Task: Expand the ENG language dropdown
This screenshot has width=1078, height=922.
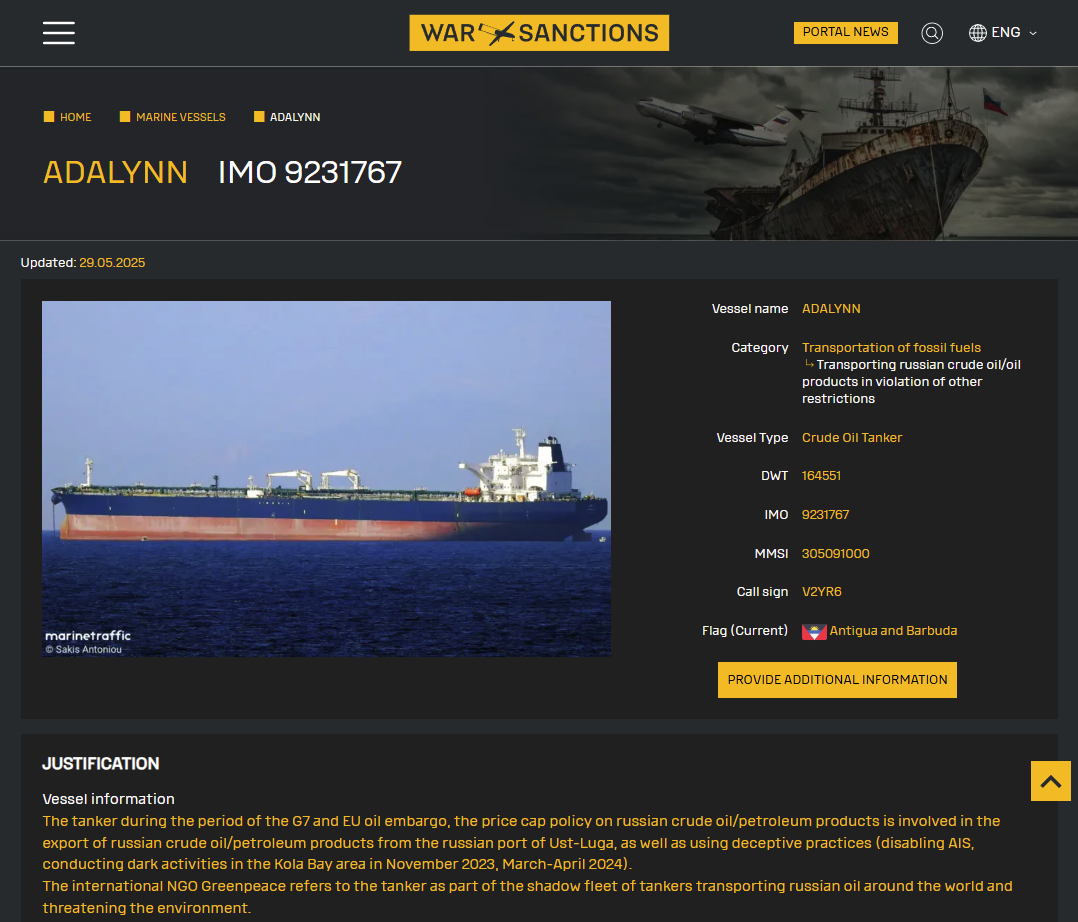Action: [1013, 32]
